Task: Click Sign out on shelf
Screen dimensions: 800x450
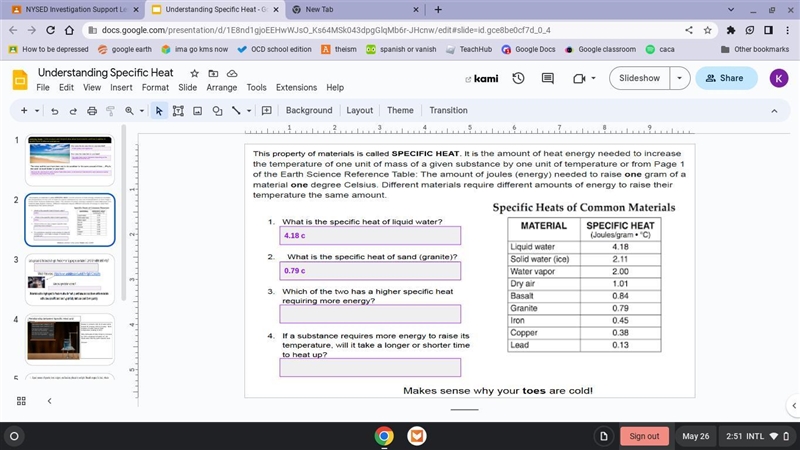Action: point(644,436)
